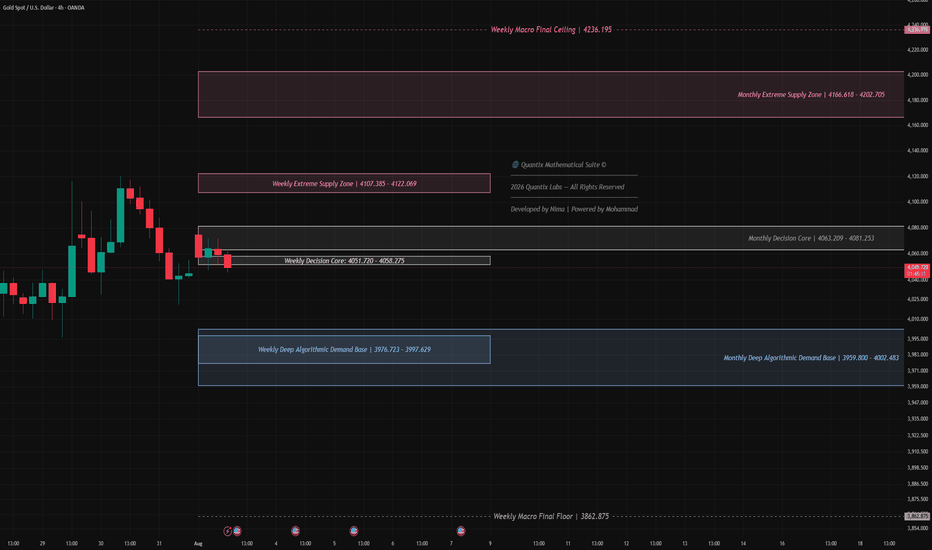Screen dimensions: 932x550
Task: Click the 3,910.500 price scale value
Action: pyautogui.click(x=917, y=452)
